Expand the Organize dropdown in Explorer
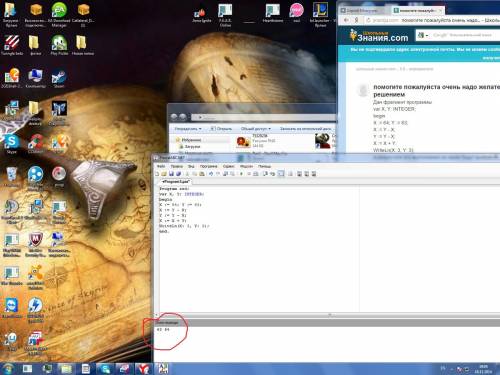Image resolution: width=500 pixels, height=375 pixels. pyautogui.click(x=188, y=129)
